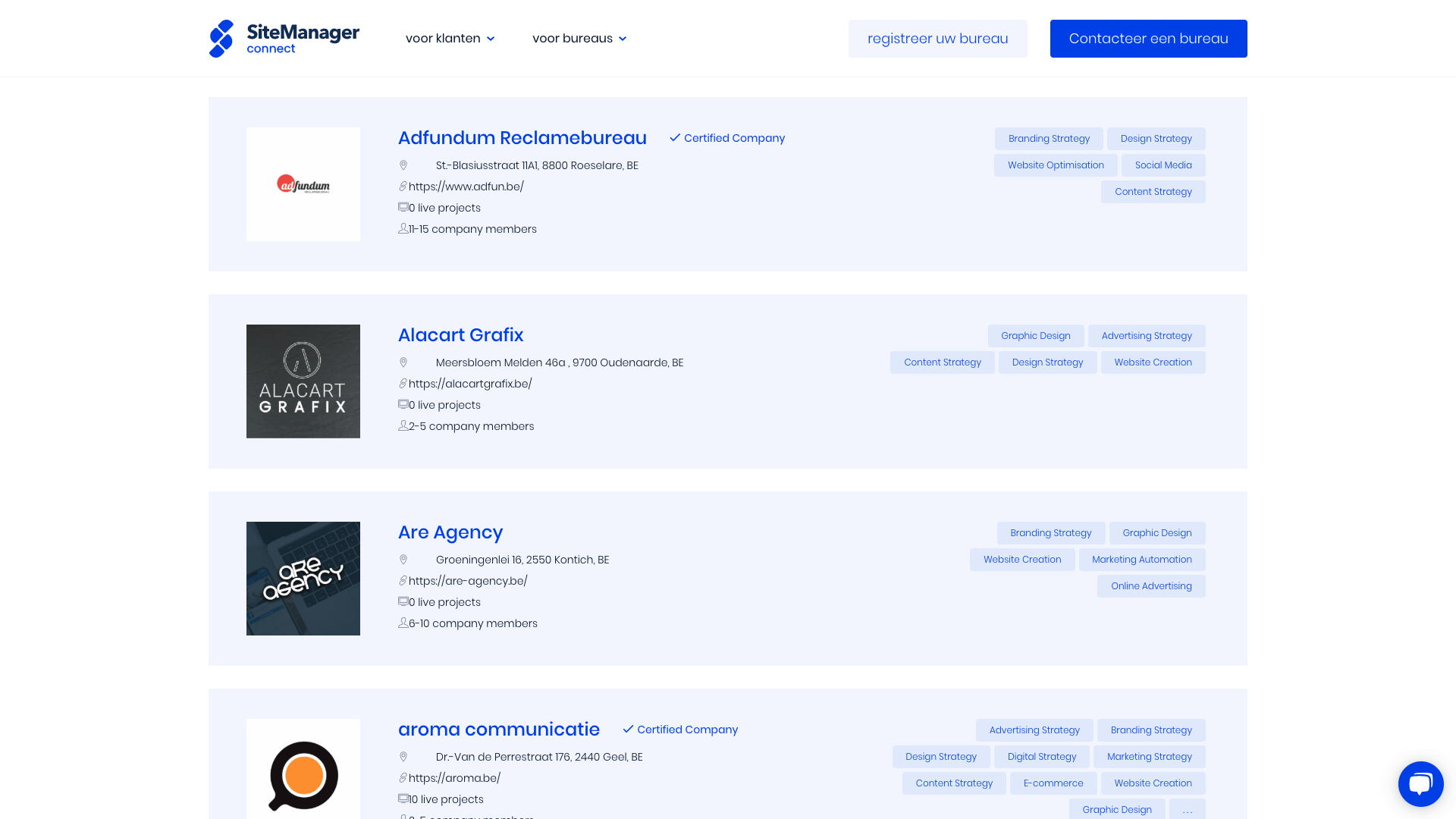Screen dimensions: 1456x819
Task: Visit the https://are-agency.be/ website link
Action: click(468, 581)
